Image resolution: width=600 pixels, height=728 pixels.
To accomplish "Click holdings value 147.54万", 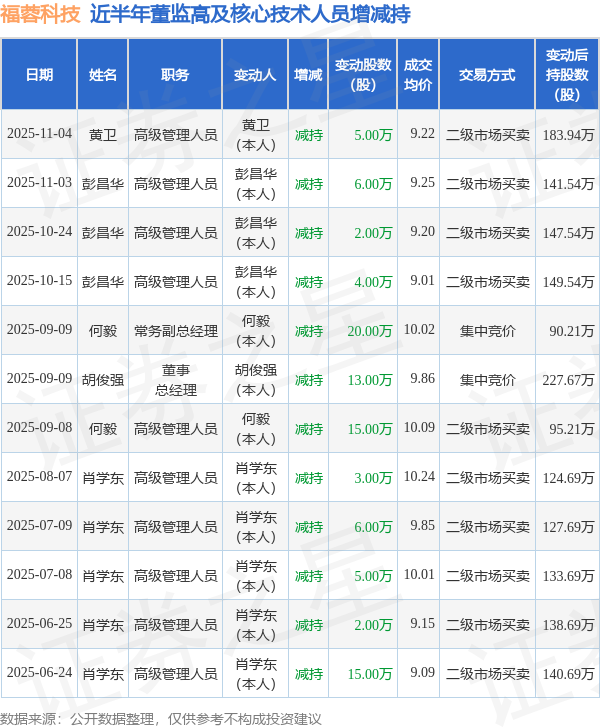I will [568, 233].
